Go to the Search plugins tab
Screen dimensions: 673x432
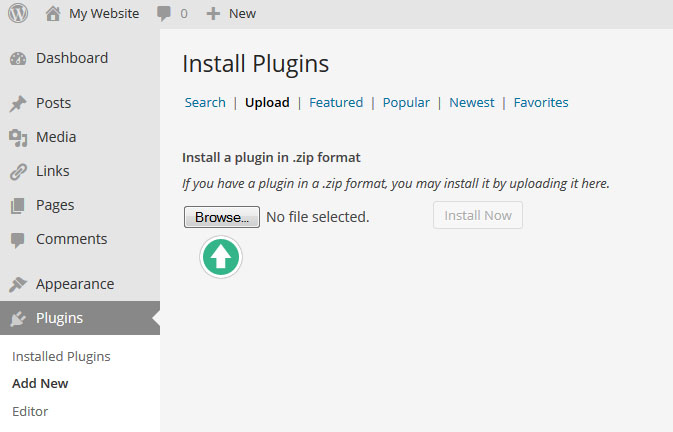coord(205,102)
